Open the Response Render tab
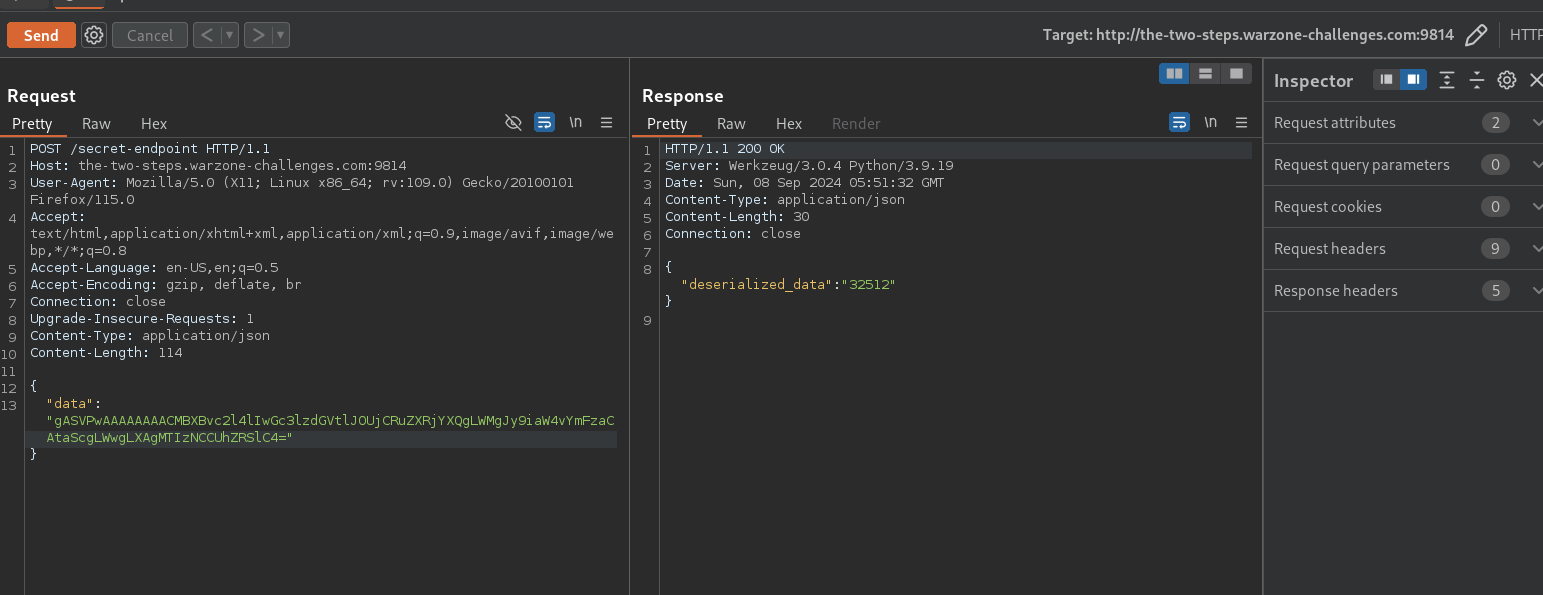The width and height of the screenshot is (1543, 595). coord(856,123)
